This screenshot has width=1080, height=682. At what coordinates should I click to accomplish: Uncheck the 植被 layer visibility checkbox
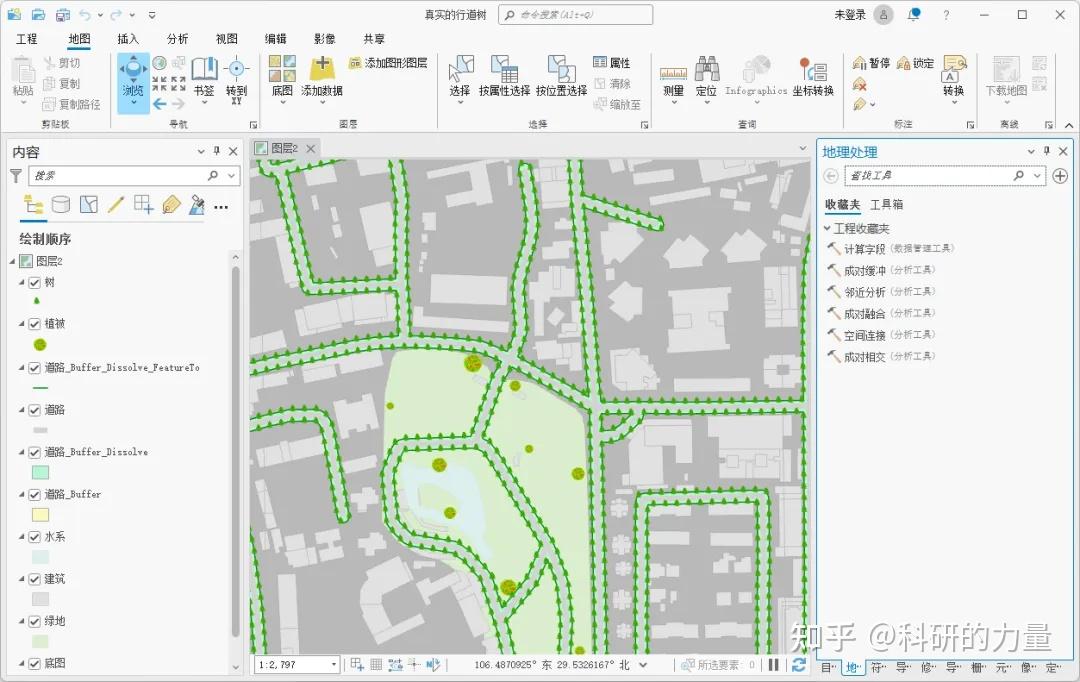[34, 324]
